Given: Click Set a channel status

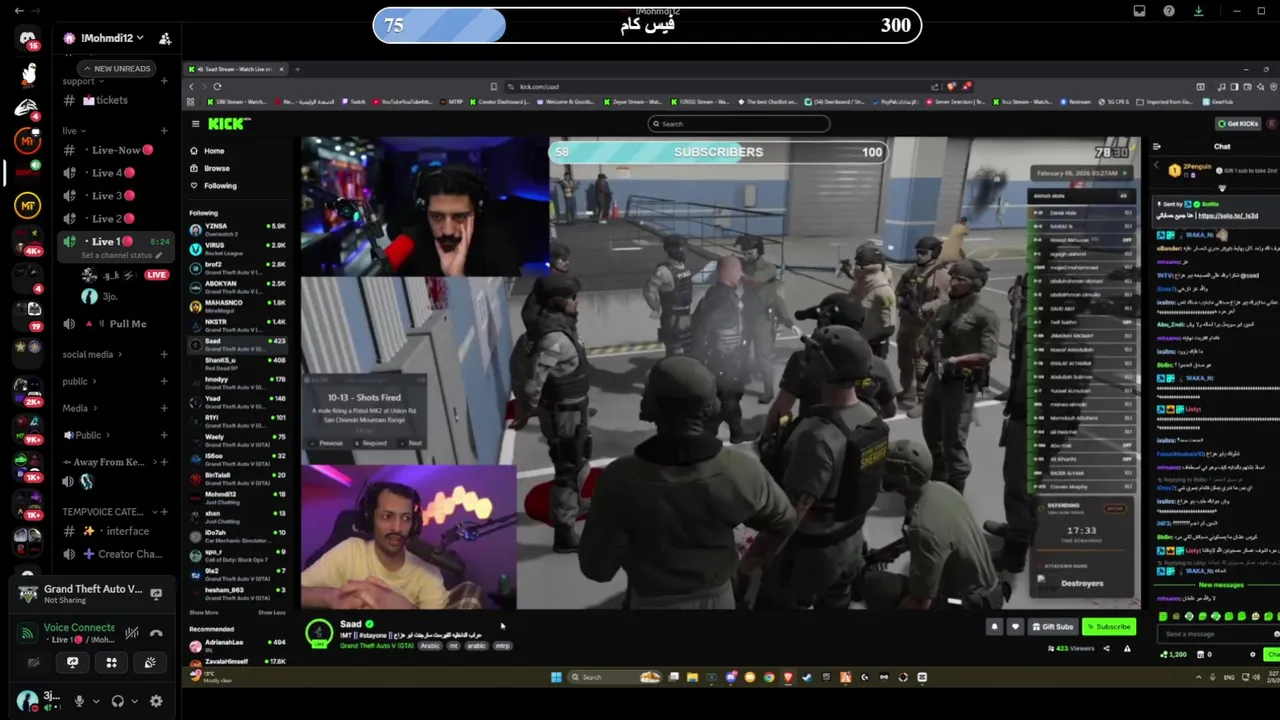Looking at the screenshot, I should 121,256.
